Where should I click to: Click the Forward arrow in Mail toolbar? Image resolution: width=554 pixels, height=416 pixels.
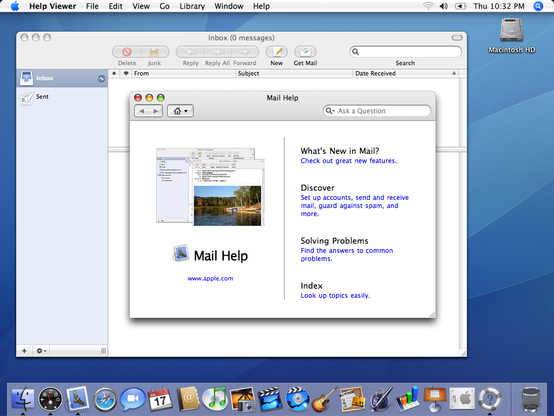[244, 52]
